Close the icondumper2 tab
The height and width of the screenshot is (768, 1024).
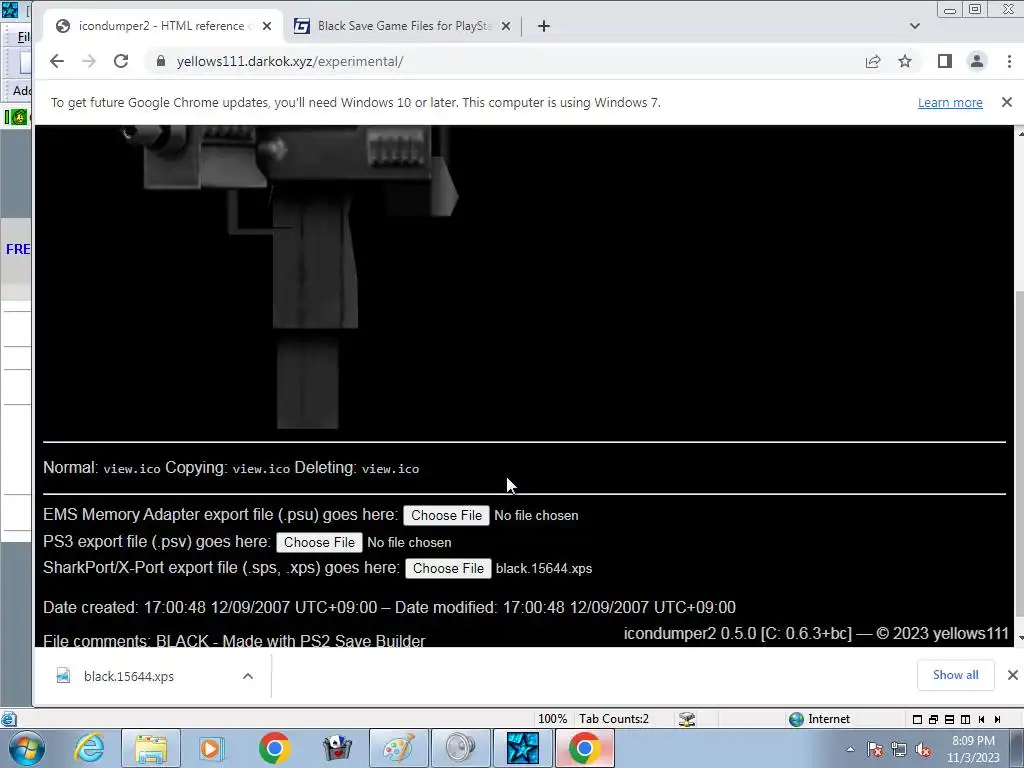pos(266,26)
